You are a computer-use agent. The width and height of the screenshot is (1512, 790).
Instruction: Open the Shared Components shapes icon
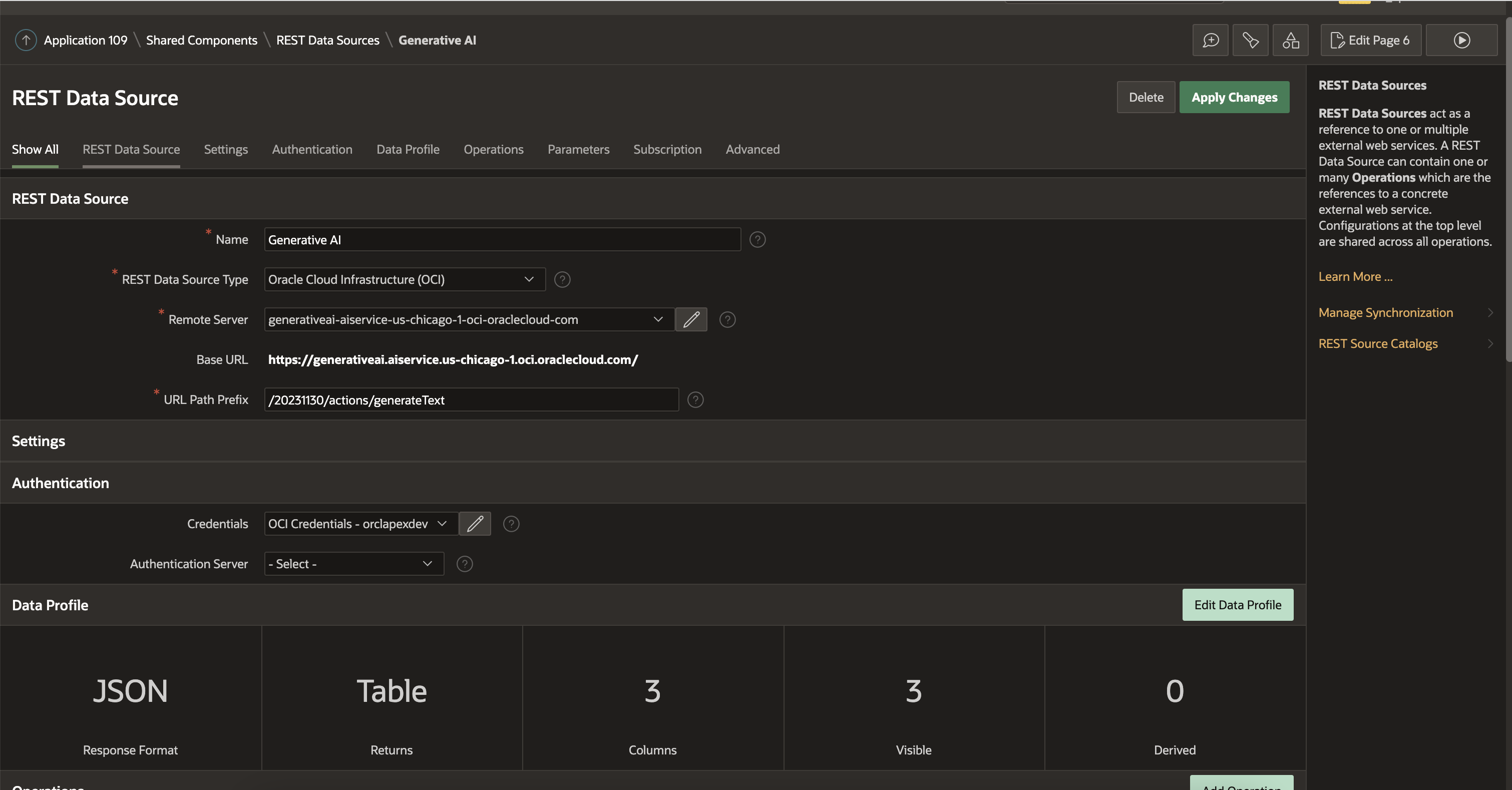point(1290,40)
